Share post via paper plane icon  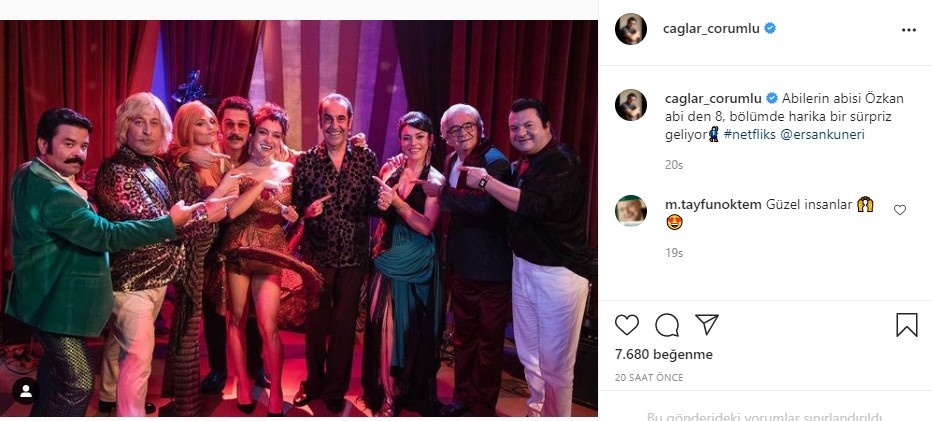(x=707, y=325)
